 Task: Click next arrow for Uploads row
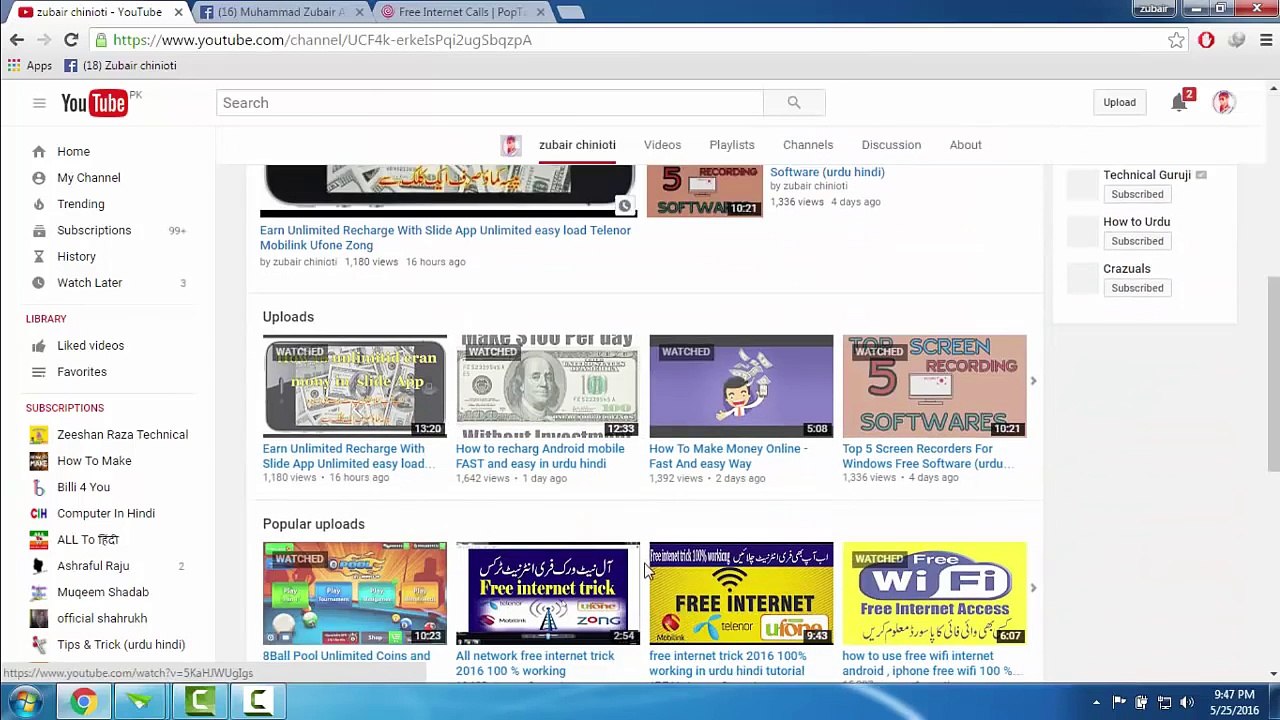pos(1033,381)
